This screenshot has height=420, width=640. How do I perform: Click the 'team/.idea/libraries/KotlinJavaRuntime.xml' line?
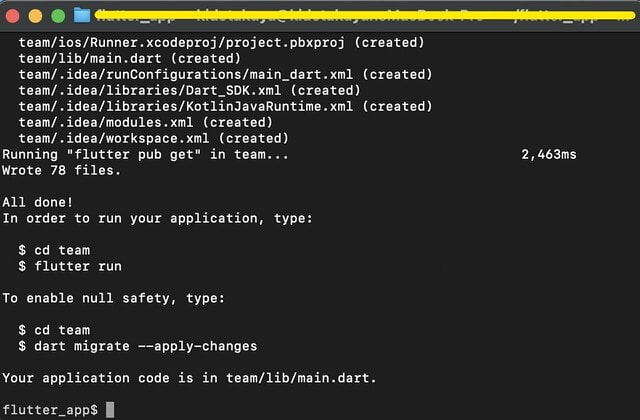click(225, 106)
